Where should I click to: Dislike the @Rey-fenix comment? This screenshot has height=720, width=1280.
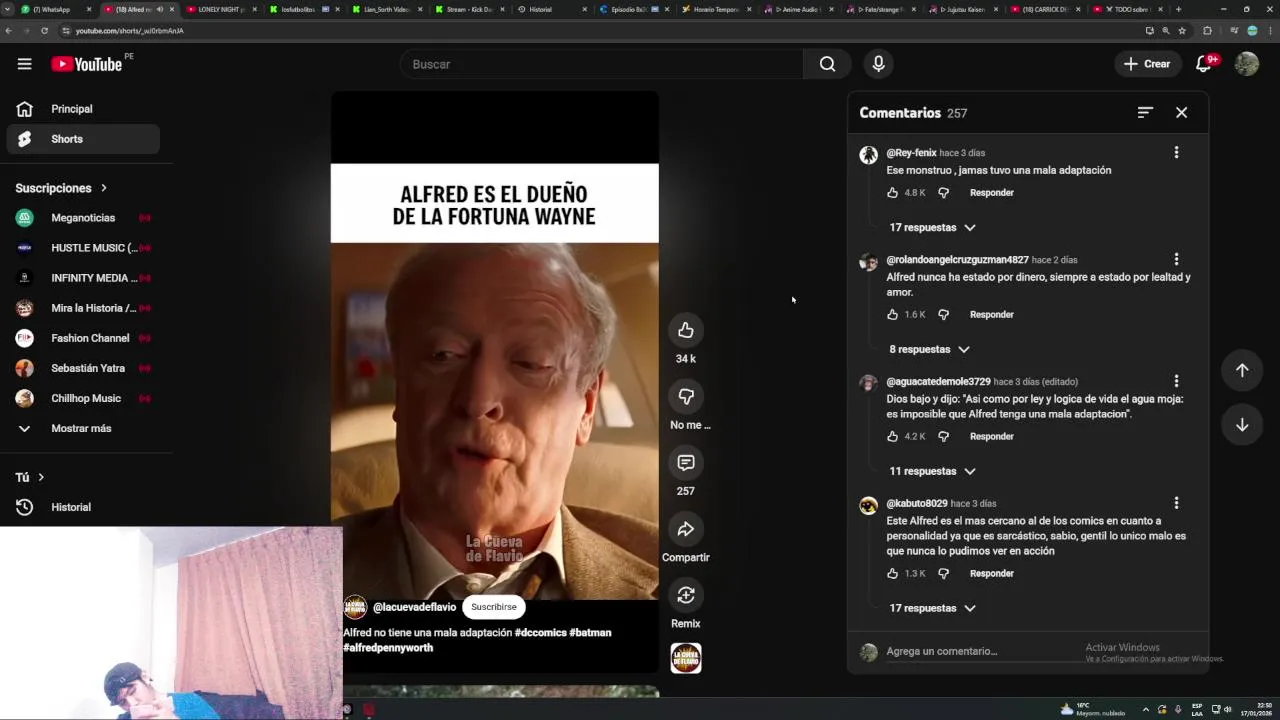click(x=943, y=193)
